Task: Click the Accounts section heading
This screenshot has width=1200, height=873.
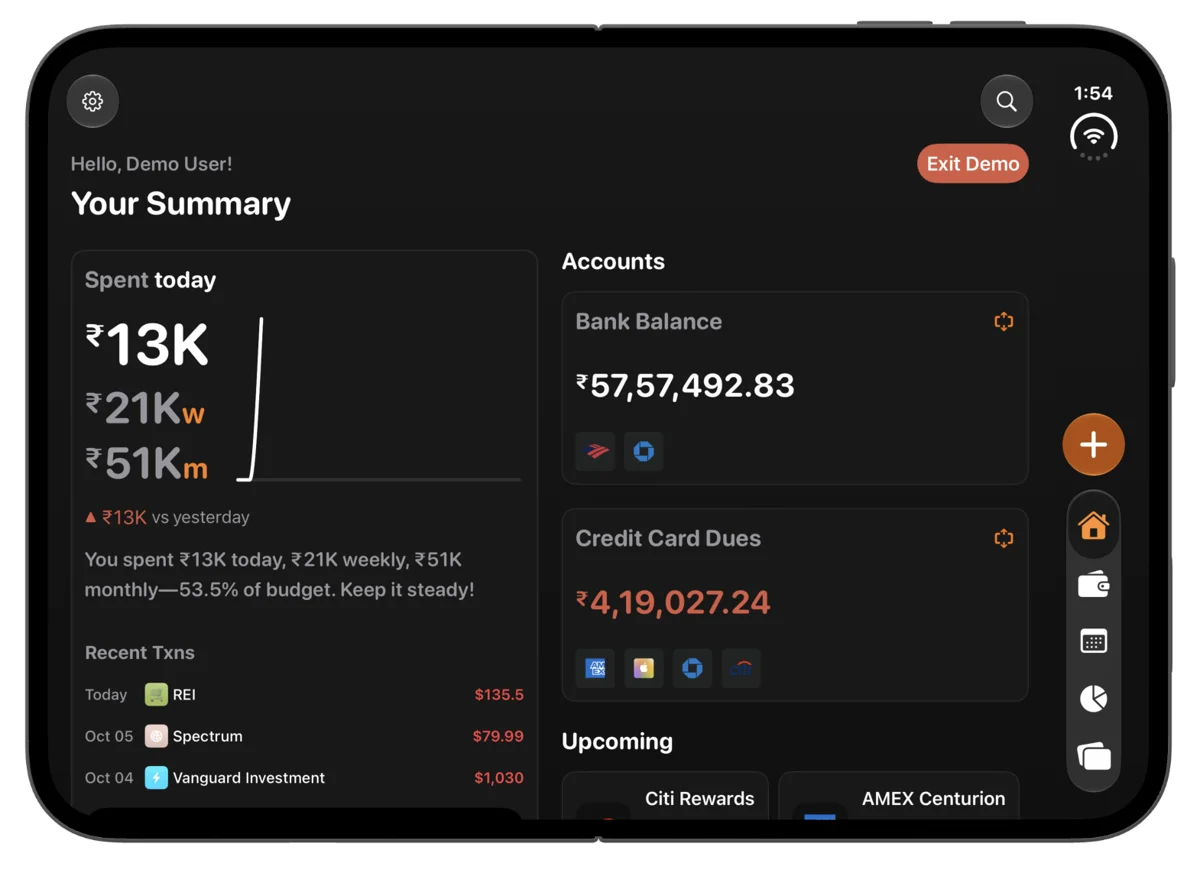Action: pyautogui.click(x=613, y=261)
